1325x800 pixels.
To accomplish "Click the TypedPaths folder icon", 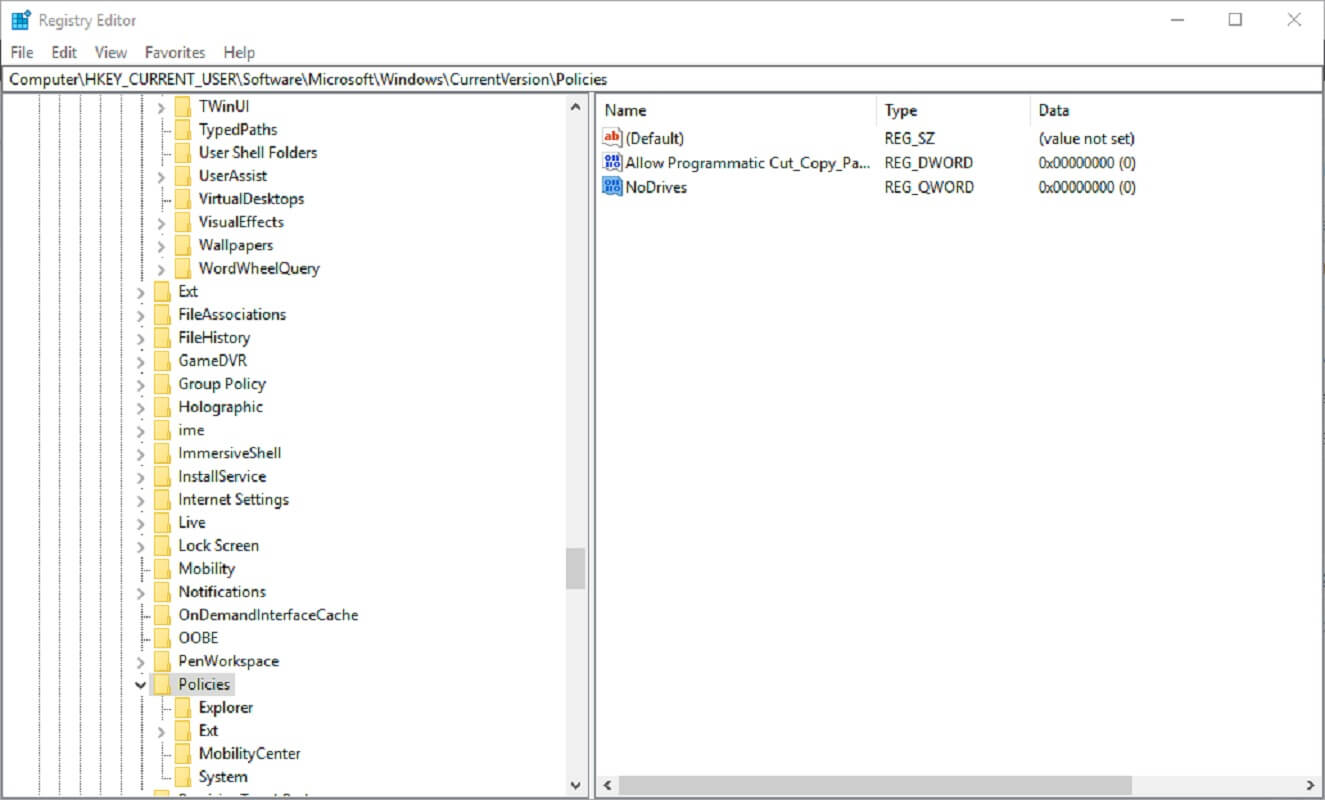I will (x=183, y=129).
